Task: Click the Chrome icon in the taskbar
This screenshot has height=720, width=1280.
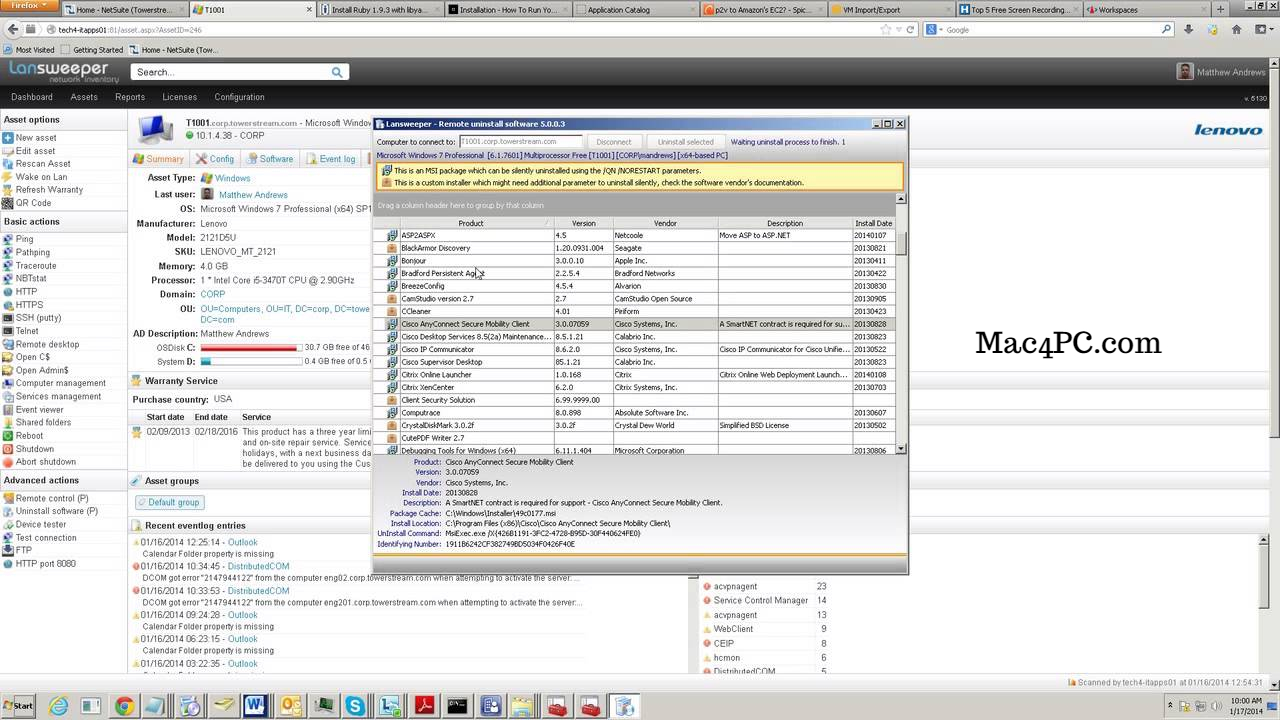Action: pos(124,707)
